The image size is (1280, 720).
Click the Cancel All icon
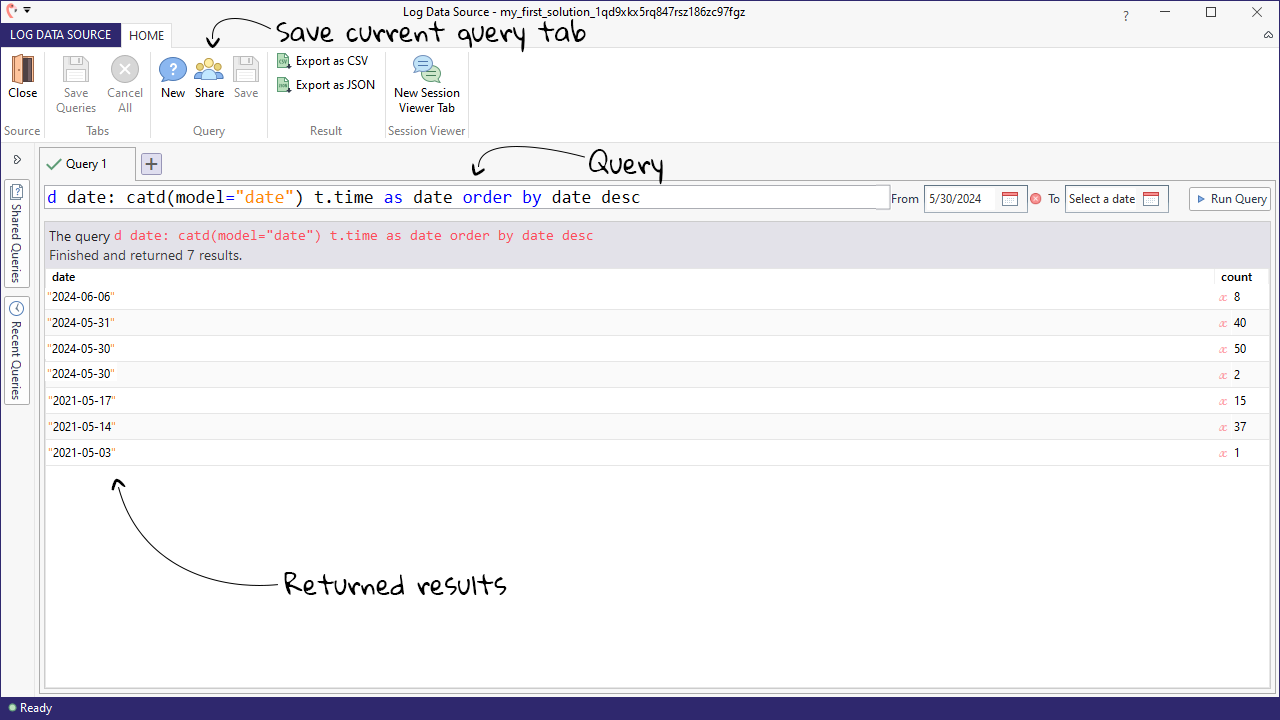[x=124, y=80]
